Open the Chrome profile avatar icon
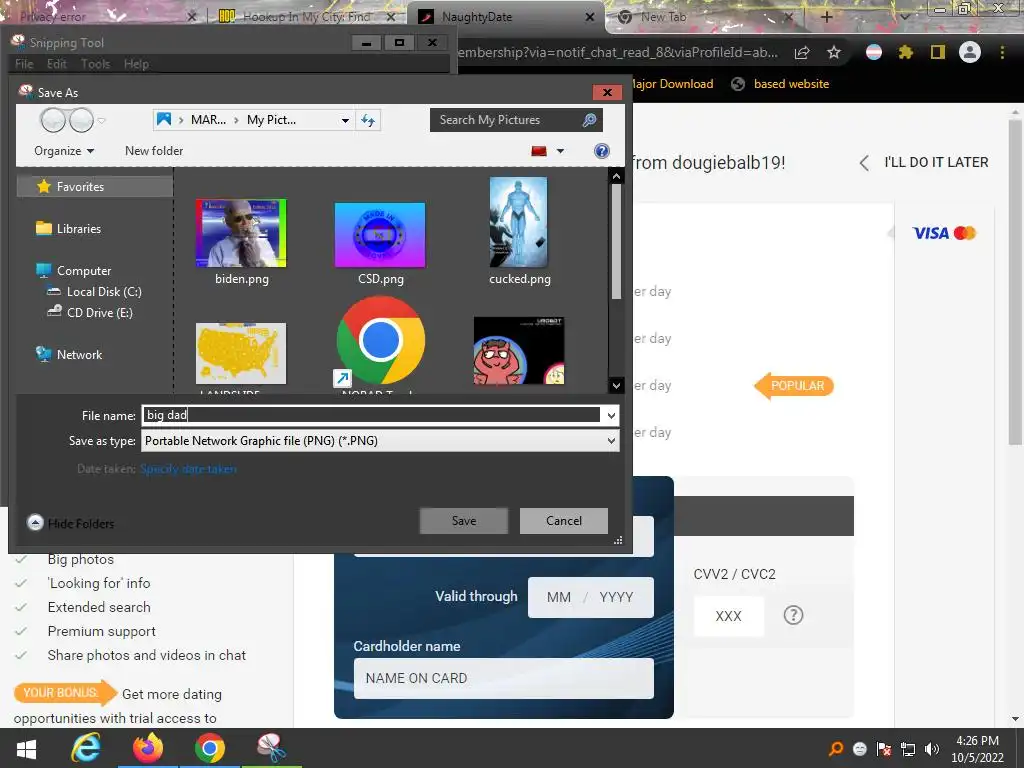Screen dimensions: 1024x768 970,52
